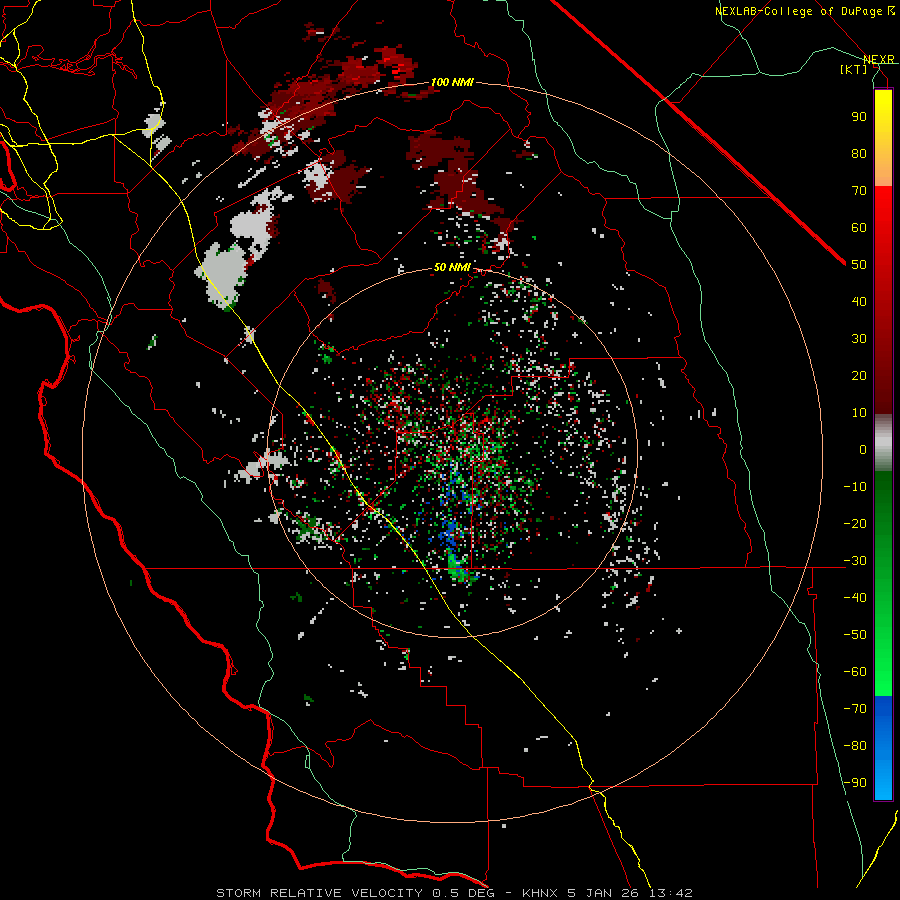Click the 80 value on the velocity scale
This screenshot has width=900, height=900.
tap(859, 153)
